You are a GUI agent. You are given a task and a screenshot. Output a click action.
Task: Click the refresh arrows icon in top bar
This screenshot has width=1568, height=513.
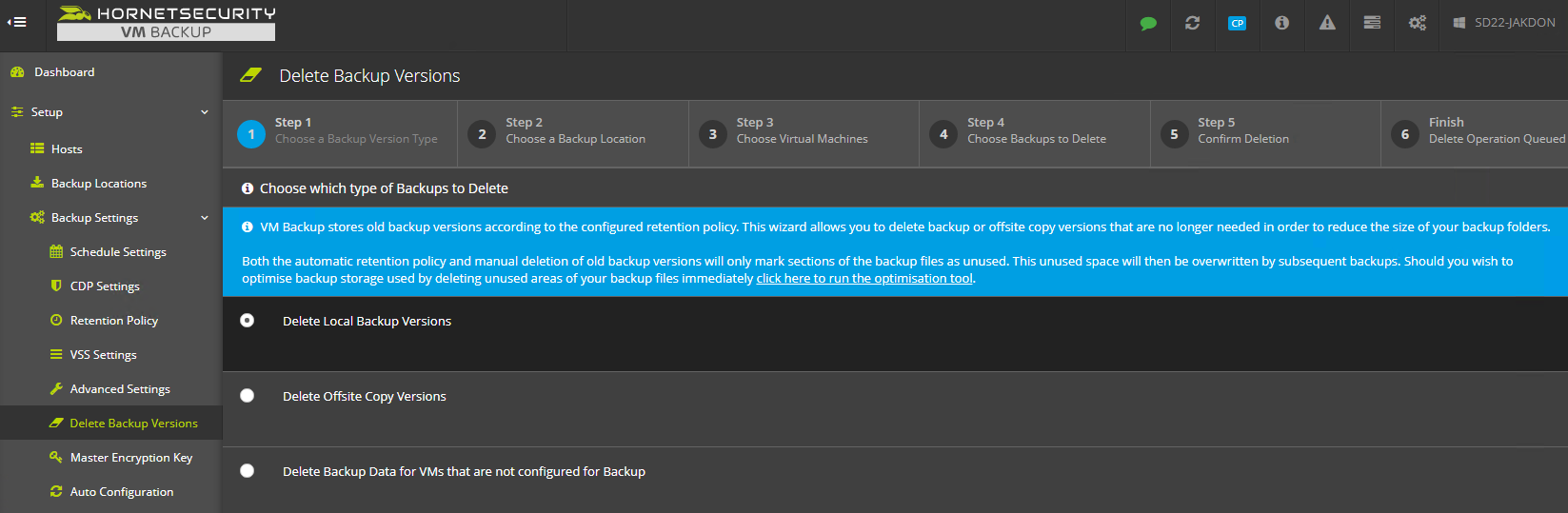(1192, 23)
